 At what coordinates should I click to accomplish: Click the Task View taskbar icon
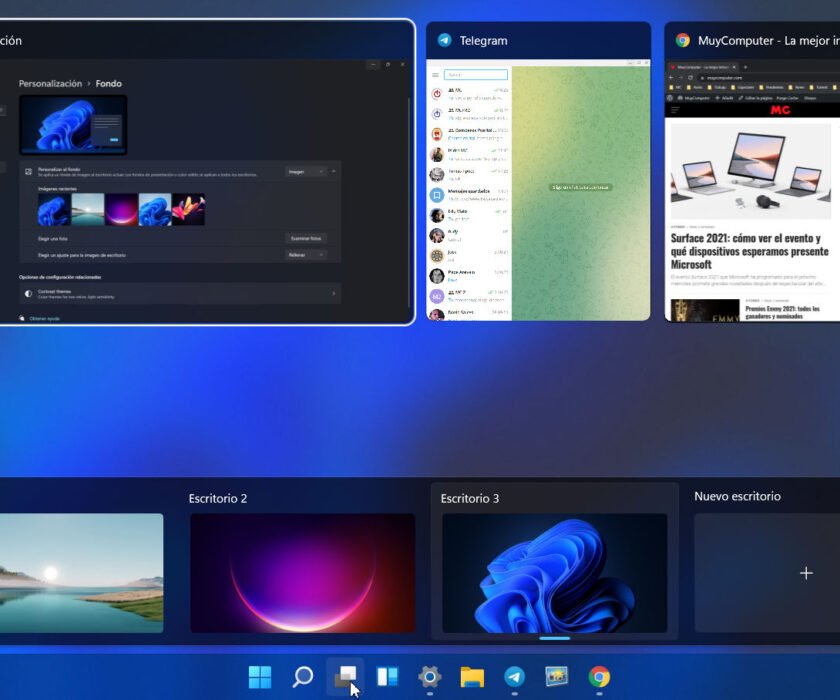point(346,677)
